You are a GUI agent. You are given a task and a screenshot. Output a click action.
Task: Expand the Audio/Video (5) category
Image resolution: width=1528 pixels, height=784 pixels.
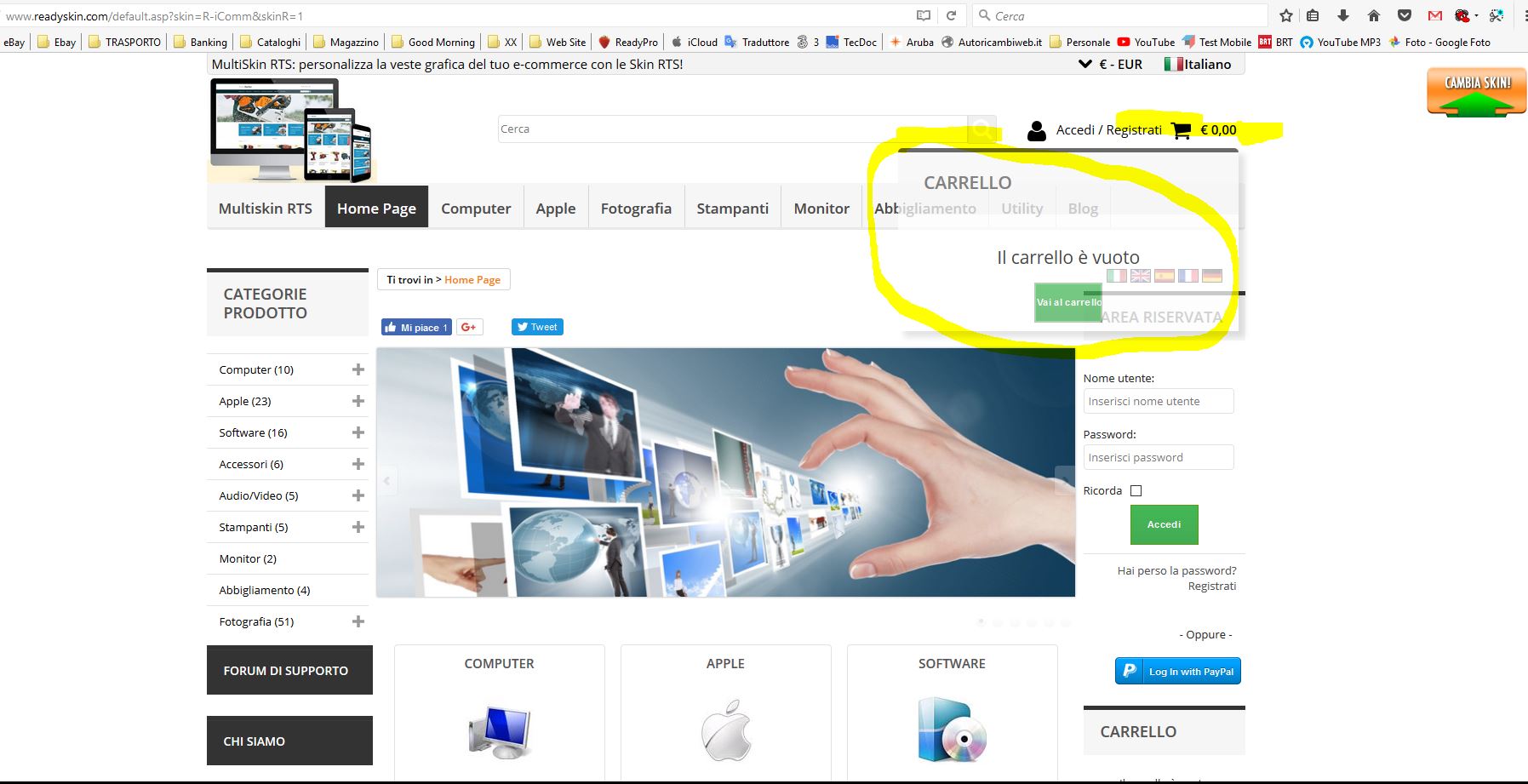click(358, 495)
